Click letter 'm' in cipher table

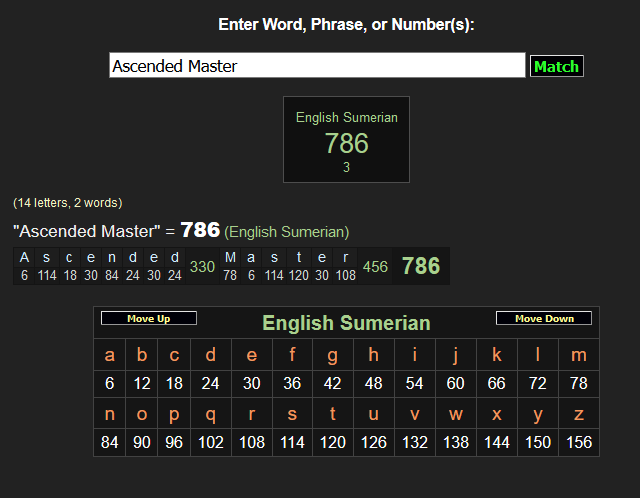click(578, 355)
